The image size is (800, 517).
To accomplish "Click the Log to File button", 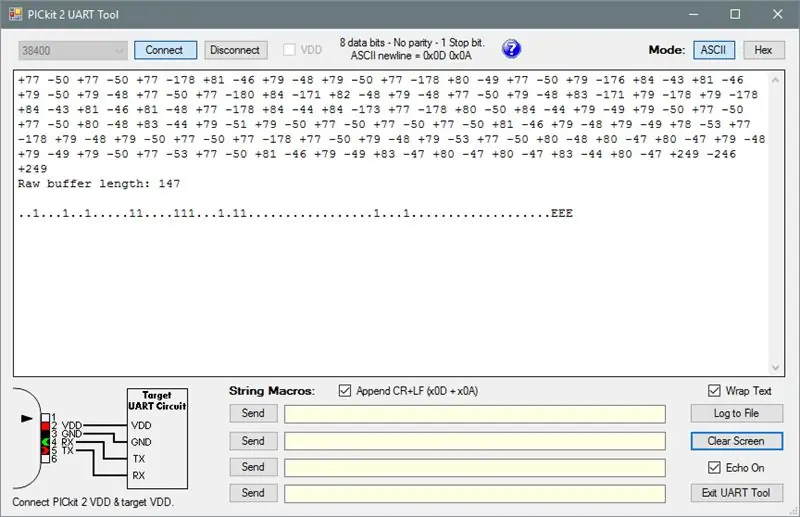I will pos(737,413).
